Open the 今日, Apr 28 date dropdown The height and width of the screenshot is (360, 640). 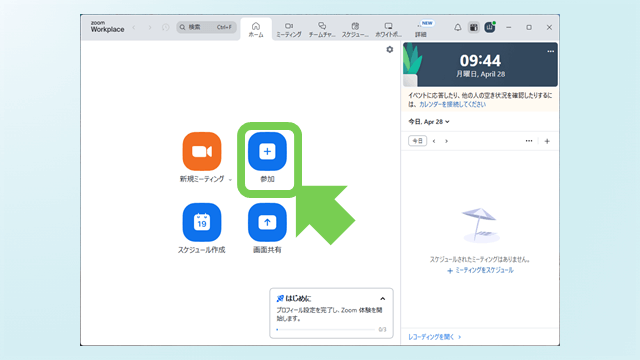pos(429,122)
